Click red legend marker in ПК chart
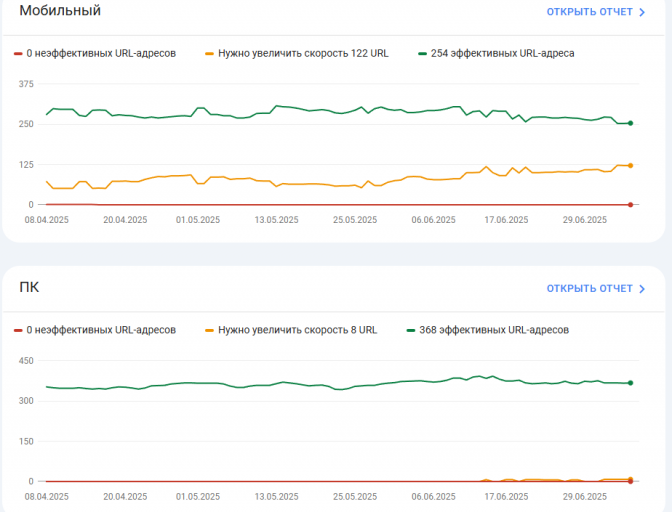Image resolution: width=672 pixels, height=512 pixels. click(18, 330)
